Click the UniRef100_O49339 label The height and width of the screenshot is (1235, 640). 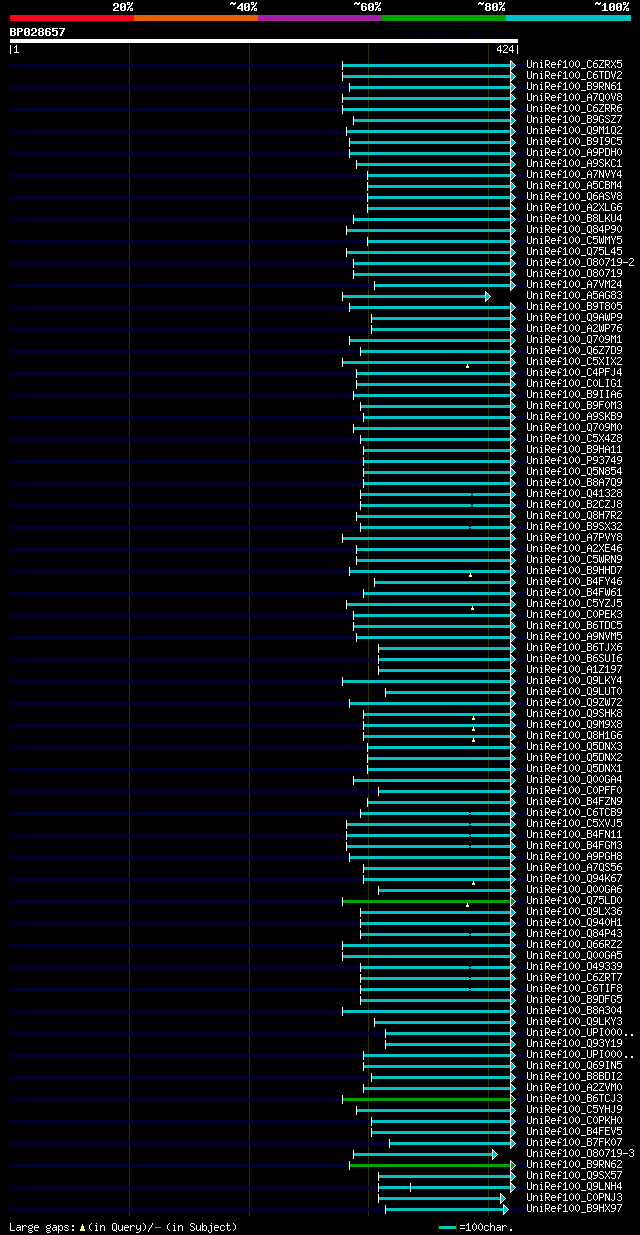(x=574, y=966)
